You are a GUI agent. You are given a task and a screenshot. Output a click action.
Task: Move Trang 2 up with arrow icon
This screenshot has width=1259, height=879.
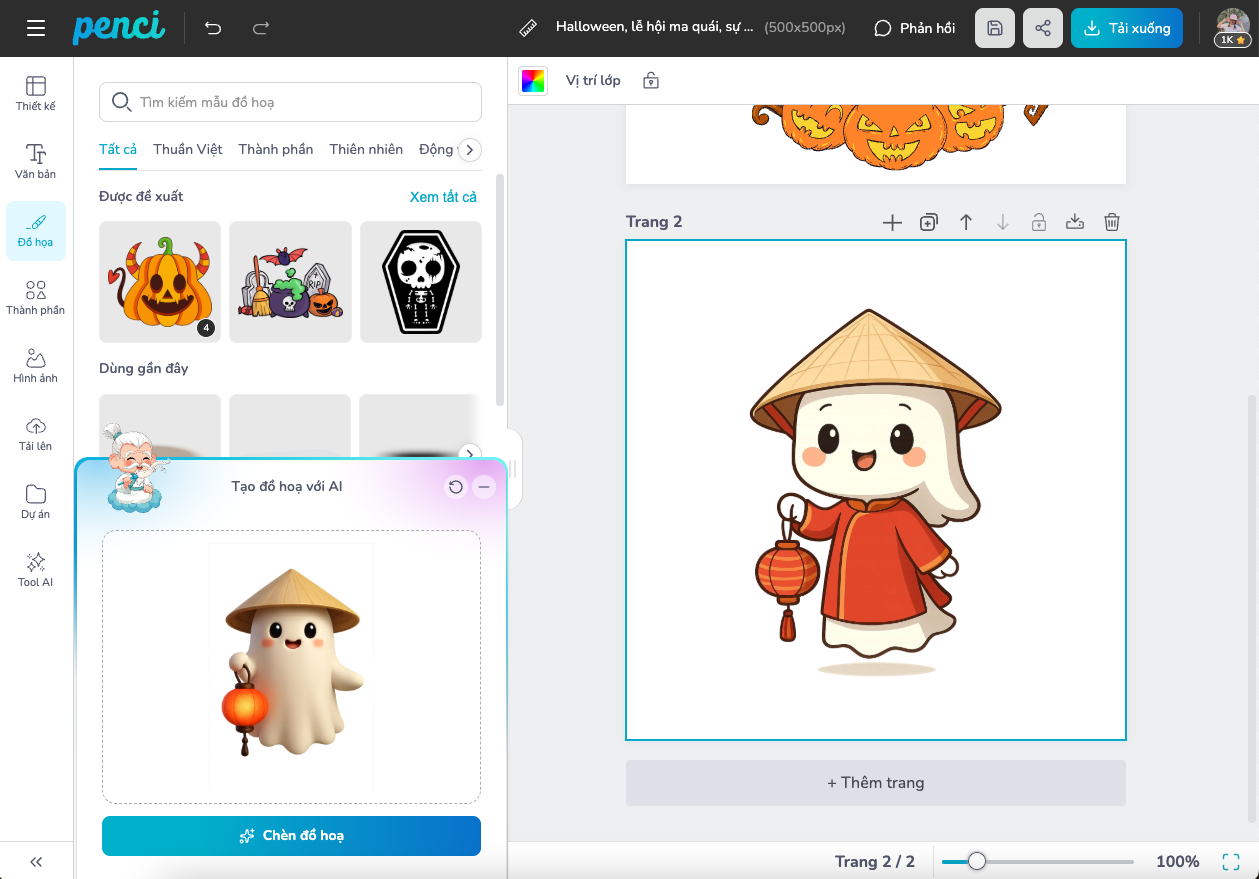click(966, 222)
